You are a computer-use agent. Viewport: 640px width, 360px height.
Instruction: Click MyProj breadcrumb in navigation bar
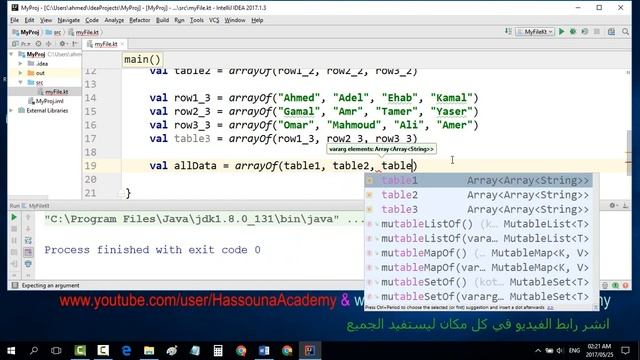26,32
